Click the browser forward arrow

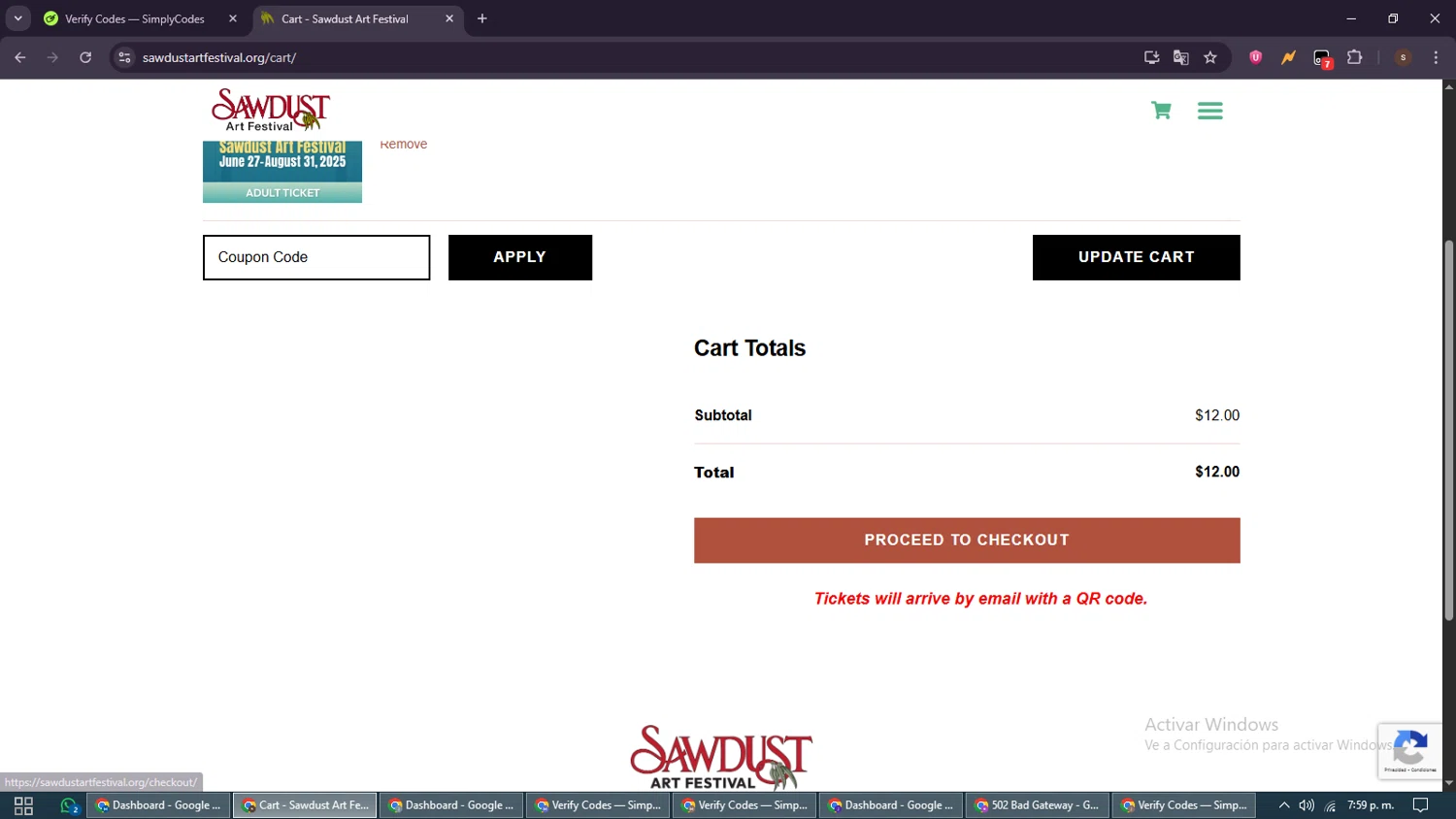click(x=52, y=57)
